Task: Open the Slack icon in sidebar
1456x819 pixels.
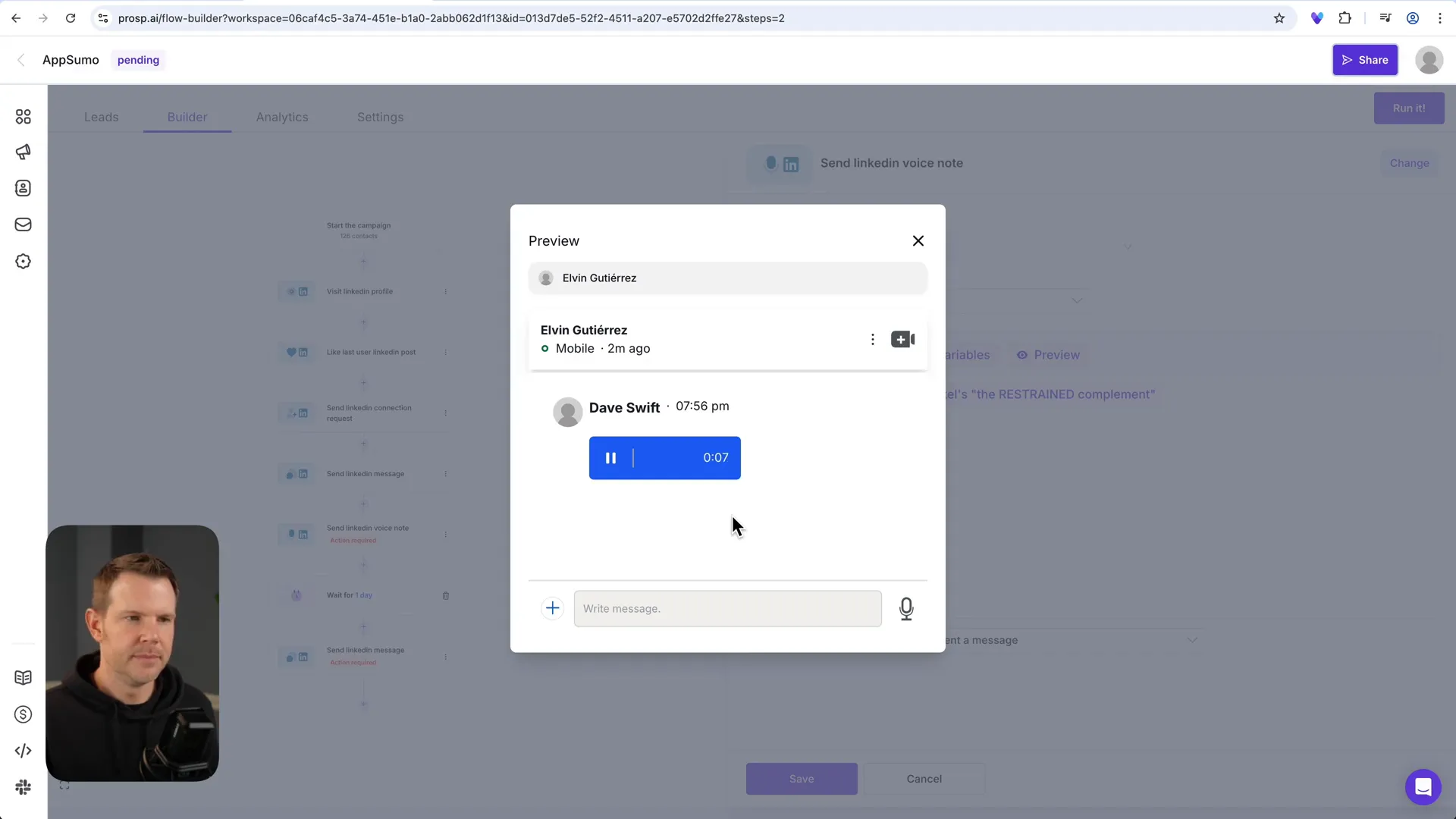Action: click(24, 787)
